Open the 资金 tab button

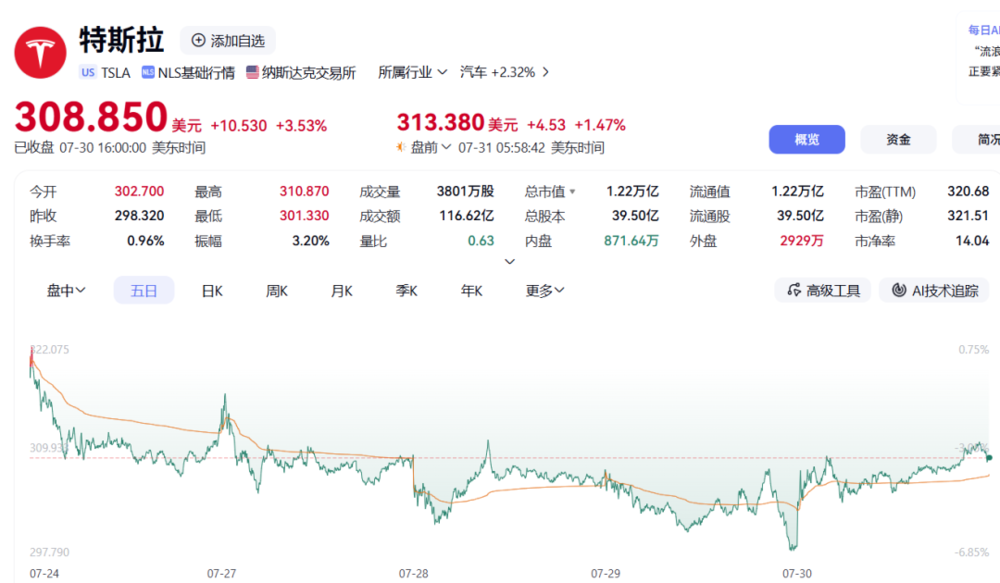[898, 139]
